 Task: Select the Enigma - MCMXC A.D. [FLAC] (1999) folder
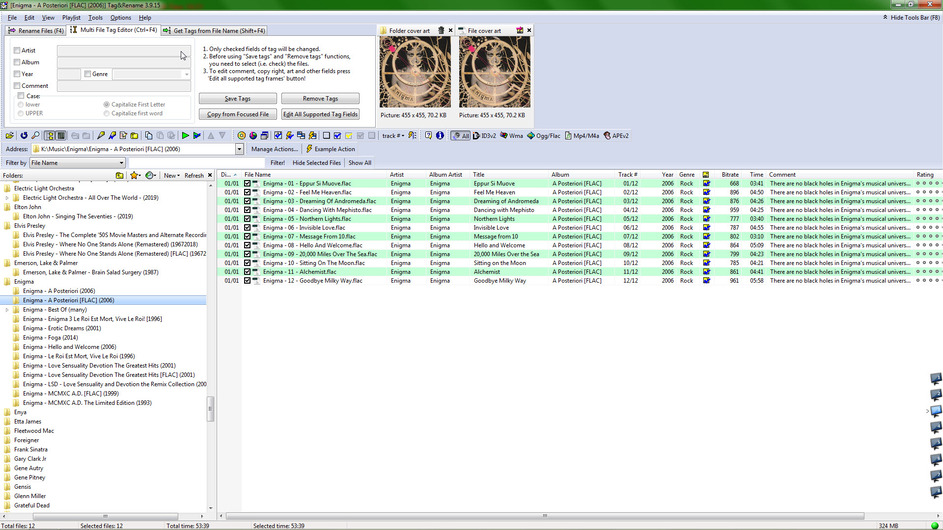tap(70, 393)
